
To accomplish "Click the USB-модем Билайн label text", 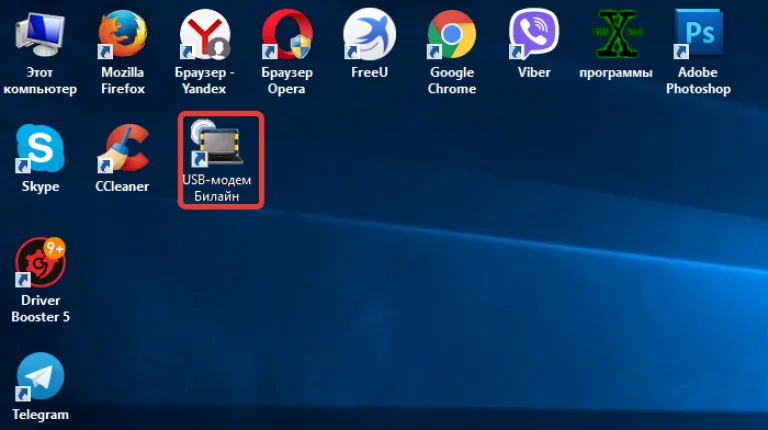I will (x=217, y=188).
